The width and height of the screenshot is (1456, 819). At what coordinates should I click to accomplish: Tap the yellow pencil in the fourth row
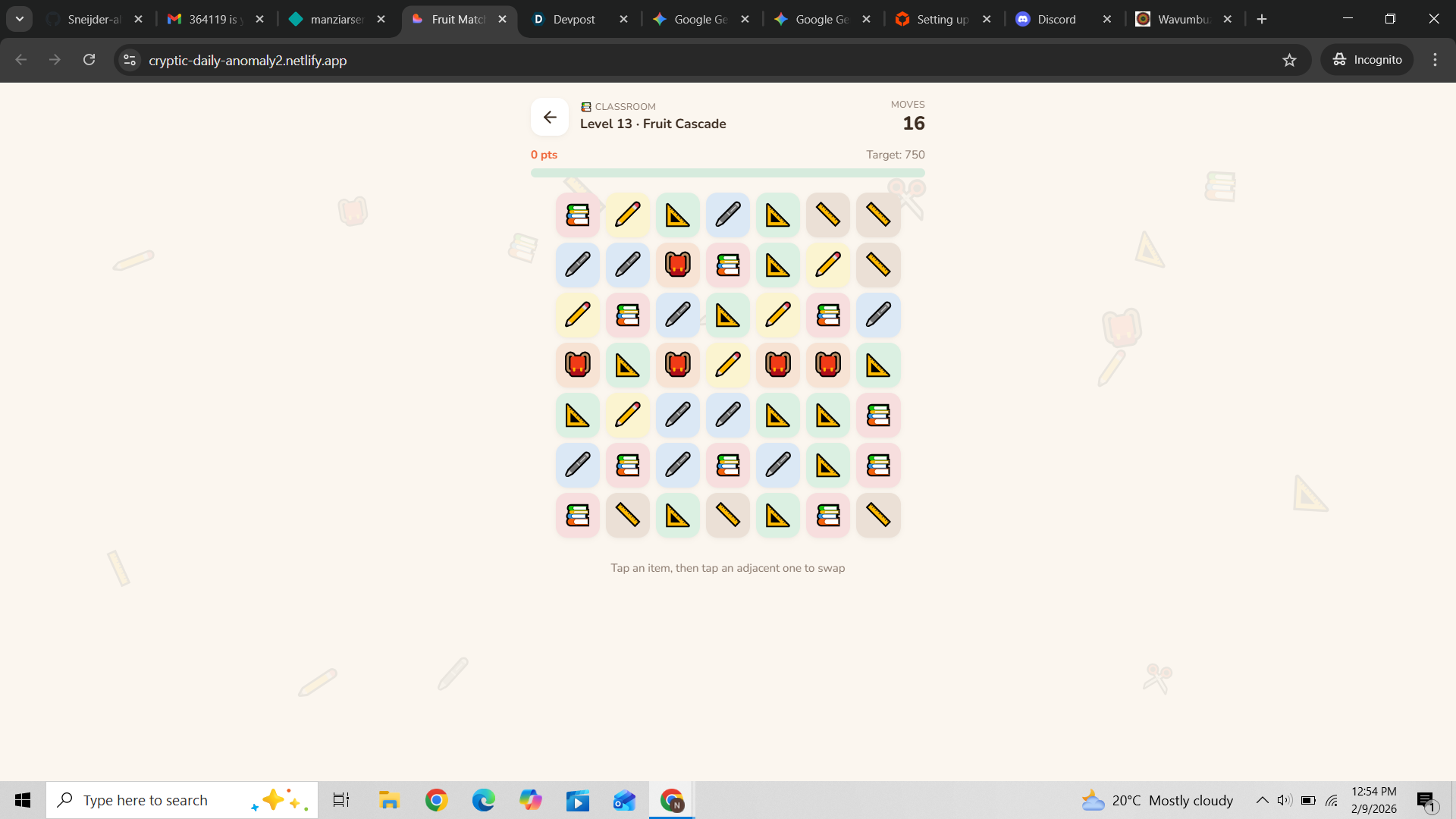pos(727,365)
